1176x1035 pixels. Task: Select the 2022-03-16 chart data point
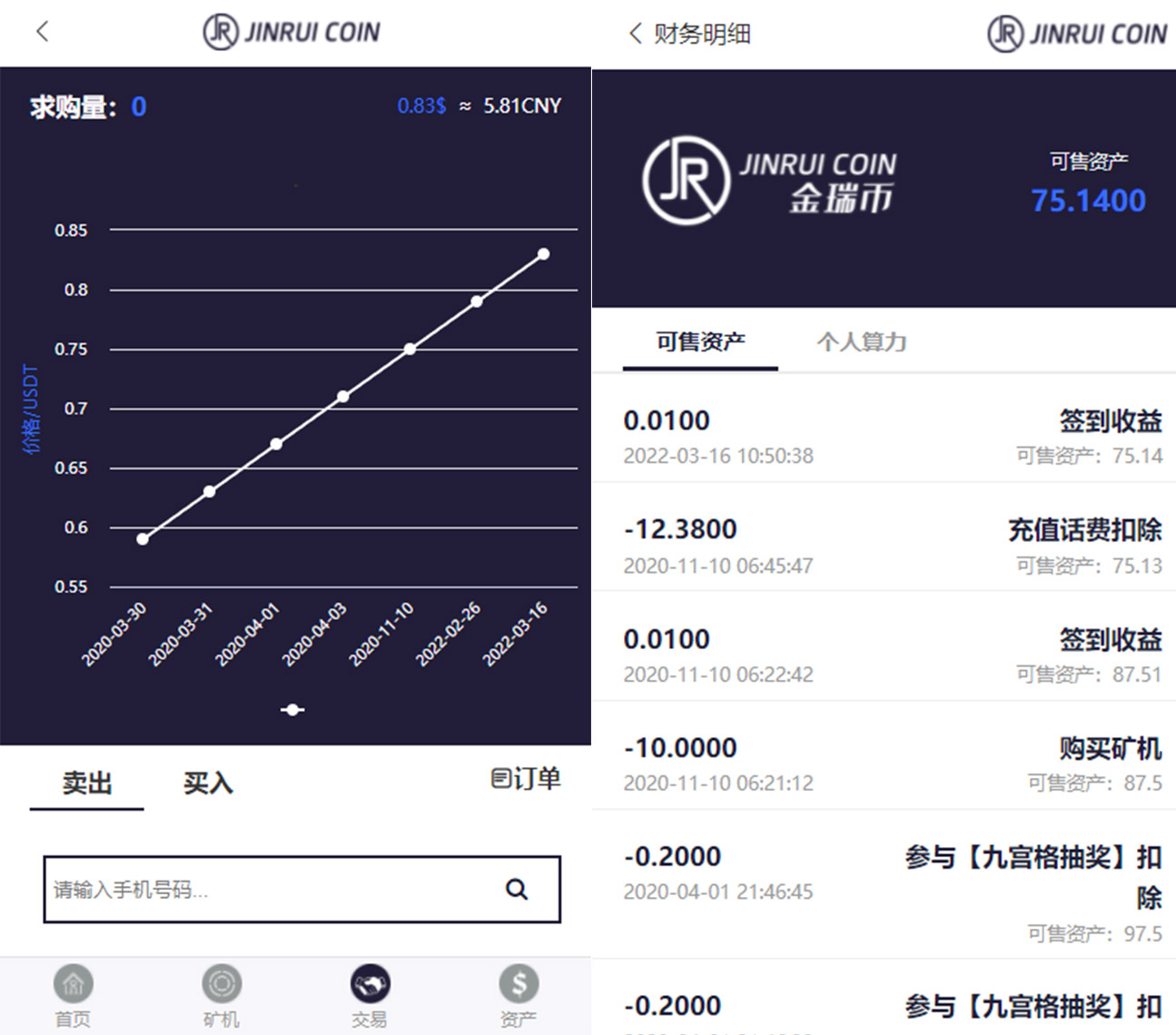543,254
